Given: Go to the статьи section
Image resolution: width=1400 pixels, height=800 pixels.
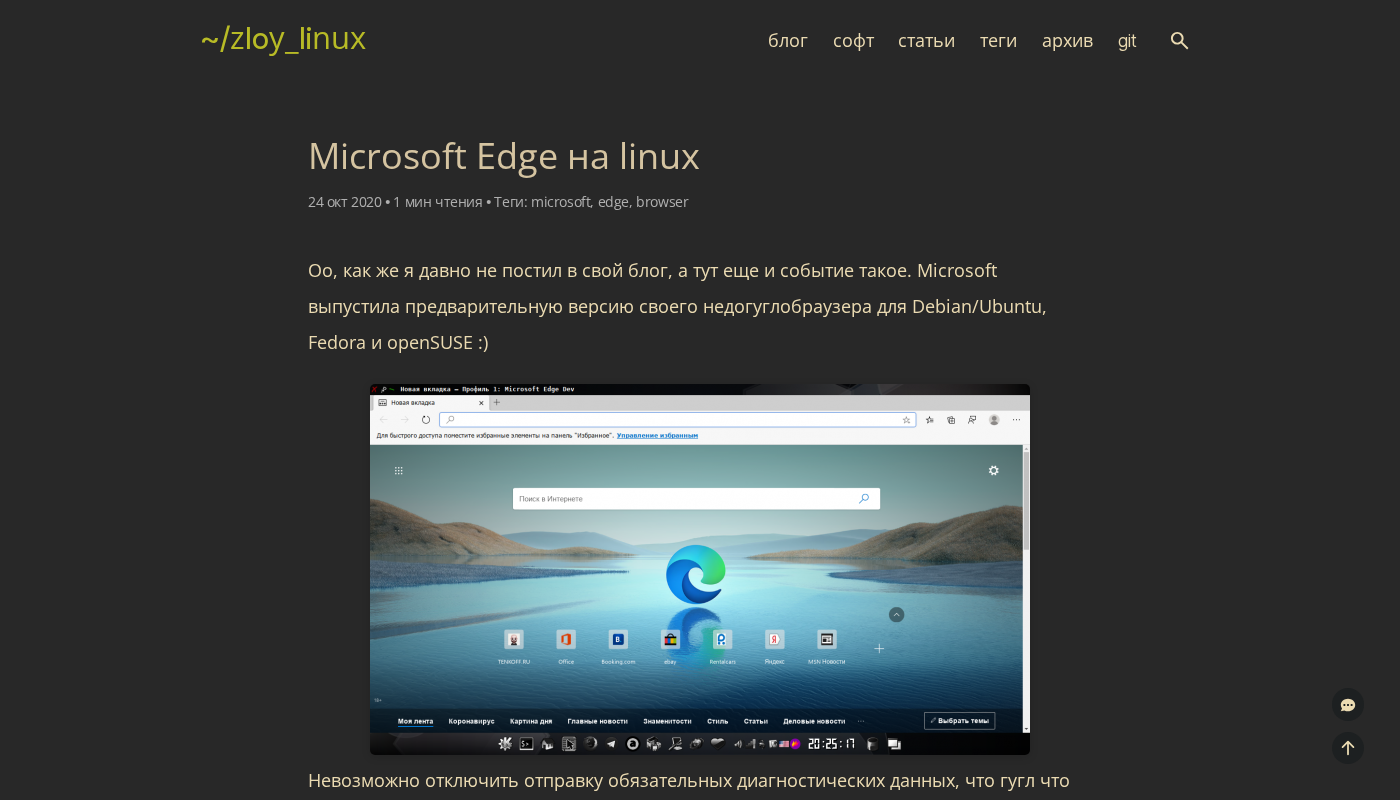Looking at the screenshot, I should (926, 41).
